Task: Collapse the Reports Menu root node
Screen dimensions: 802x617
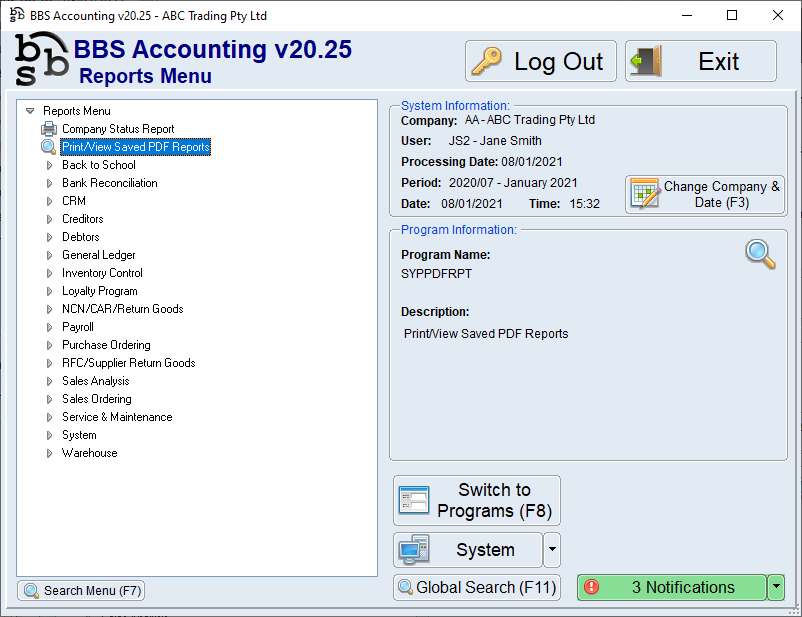Action: point(31,110)
